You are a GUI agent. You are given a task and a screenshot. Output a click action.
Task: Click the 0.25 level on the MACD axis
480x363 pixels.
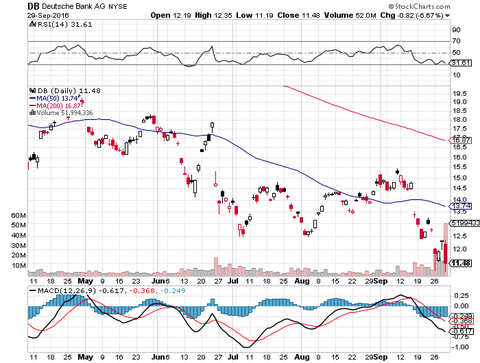(x=461, y=296)
